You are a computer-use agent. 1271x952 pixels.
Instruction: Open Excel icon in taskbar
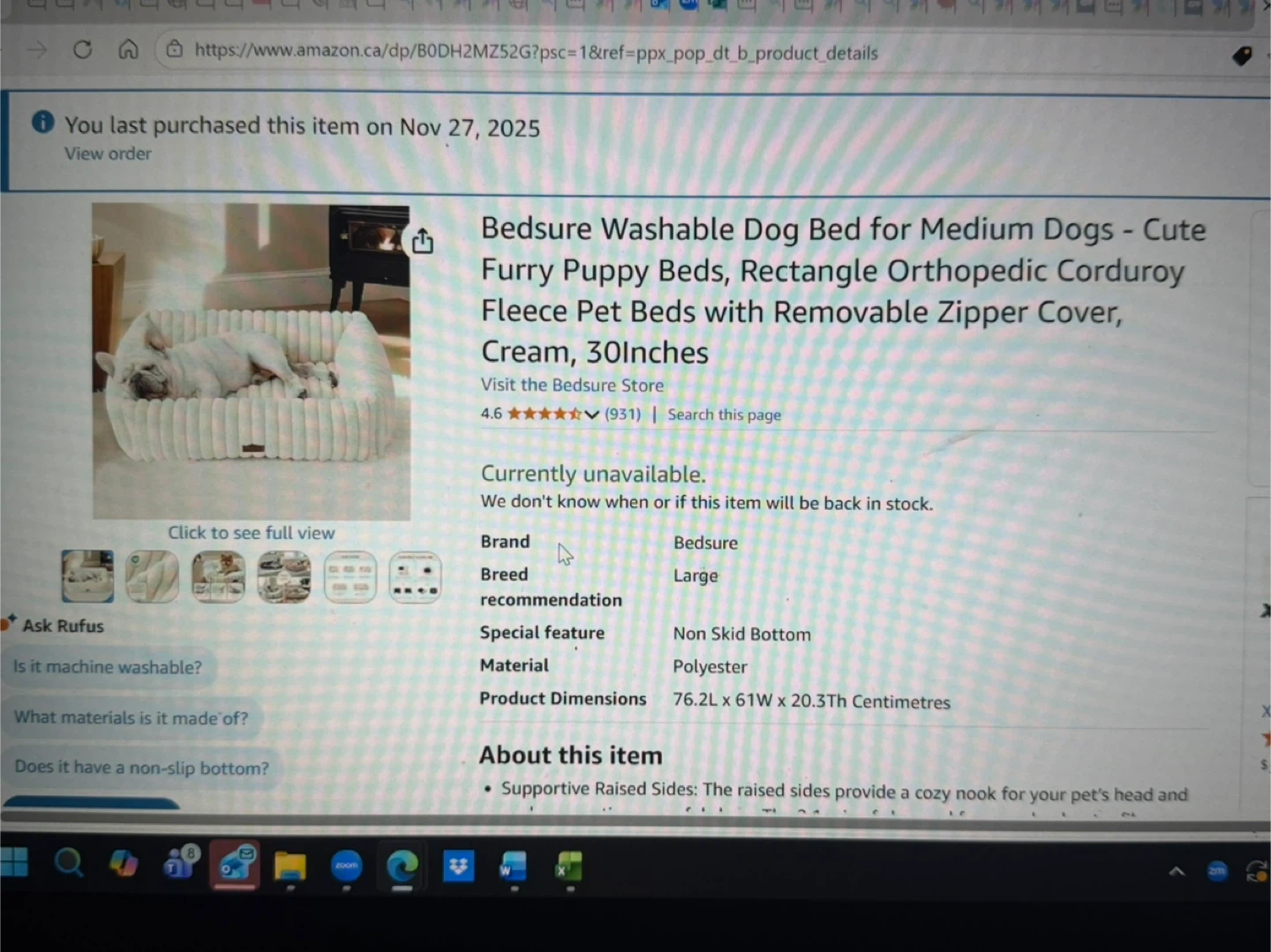pos(568,867)
